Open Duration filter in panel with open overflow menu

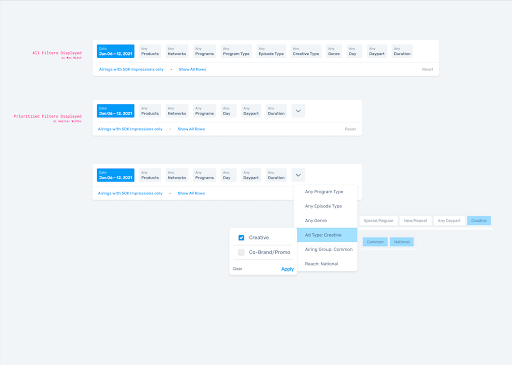tap(276, 175)
